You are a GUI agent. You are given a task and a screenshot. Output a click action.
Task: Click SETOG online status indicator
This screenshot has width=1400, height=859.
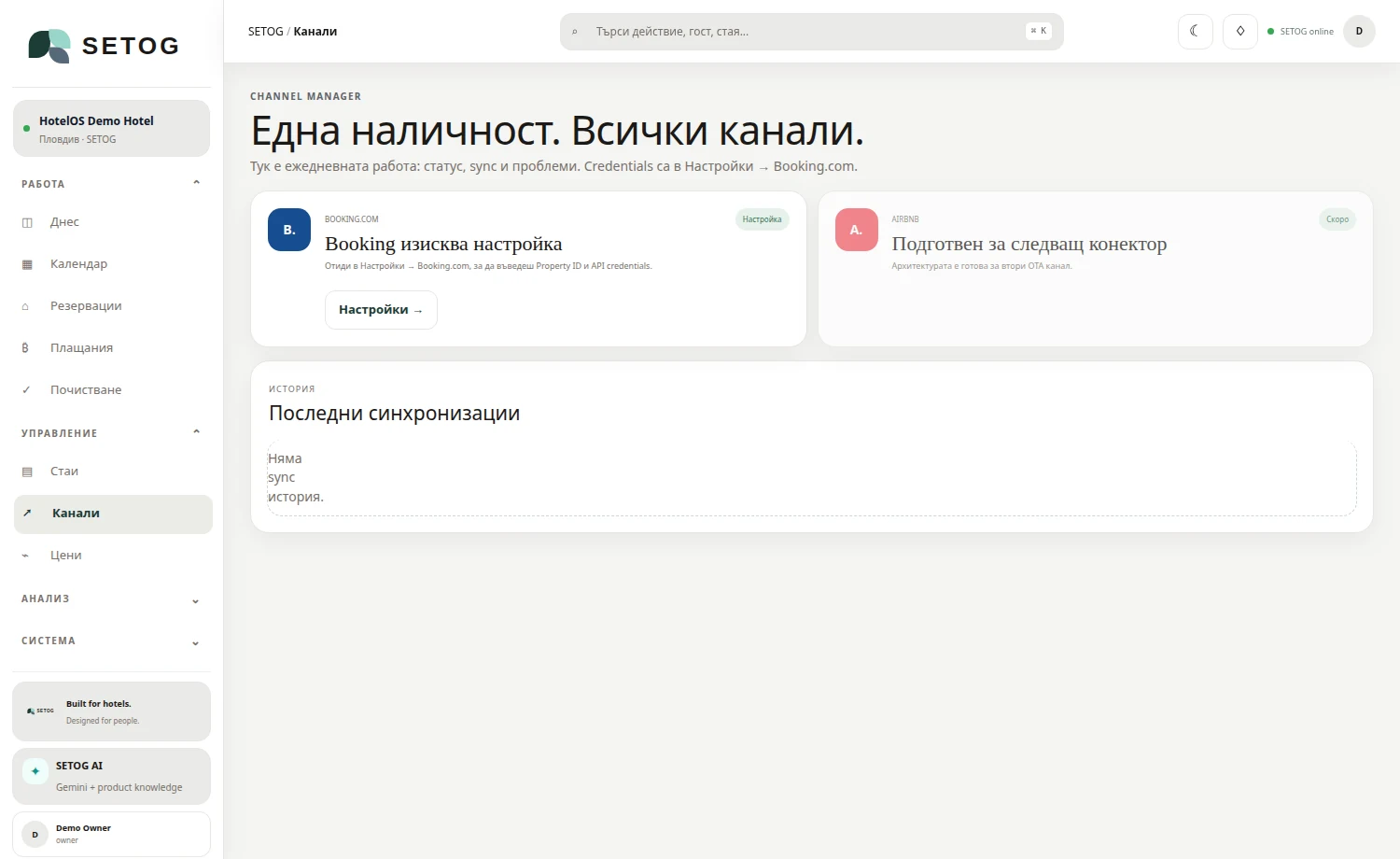click(x=1300, y=32)
